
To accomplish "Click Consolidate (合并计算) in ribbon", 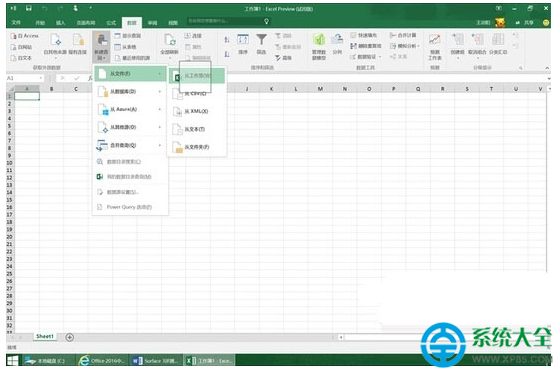I will tap(403, 35).
